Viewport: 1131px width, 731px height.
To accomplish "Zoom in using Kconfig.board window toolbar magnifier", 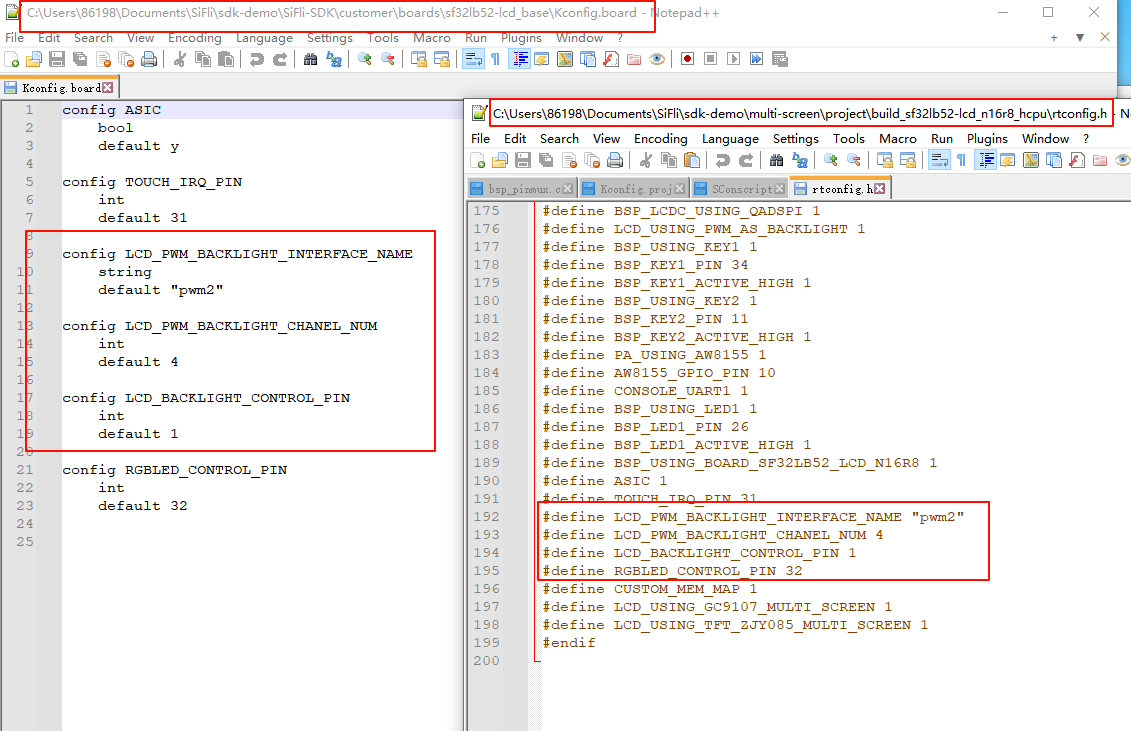I will click(x=364, y=59).
